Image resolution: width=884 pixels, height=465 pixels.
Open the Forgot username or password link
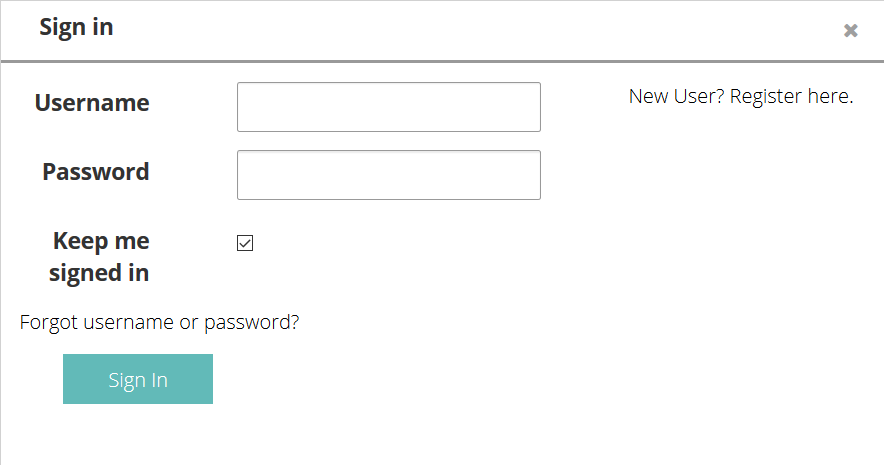coord(160,323)
